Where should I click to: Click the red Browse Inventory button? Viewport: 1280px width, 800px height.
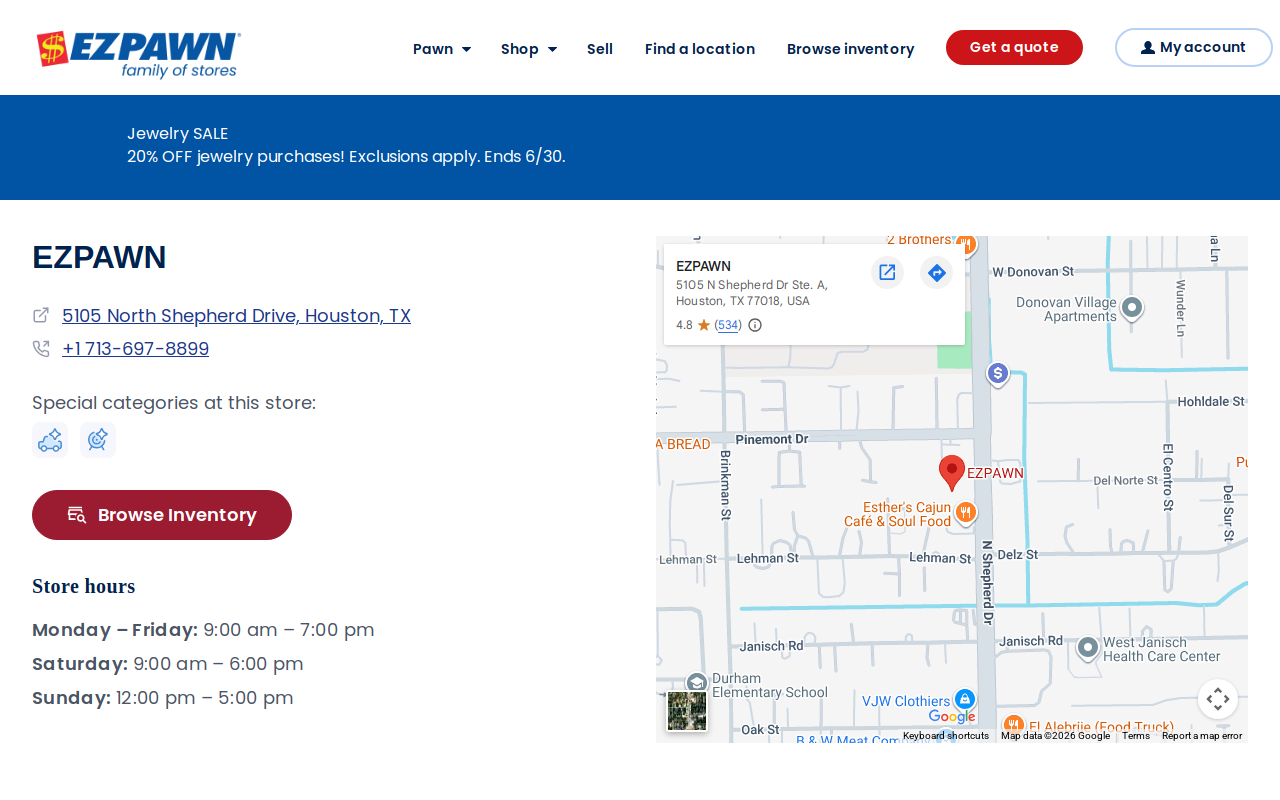click(162, 515)
